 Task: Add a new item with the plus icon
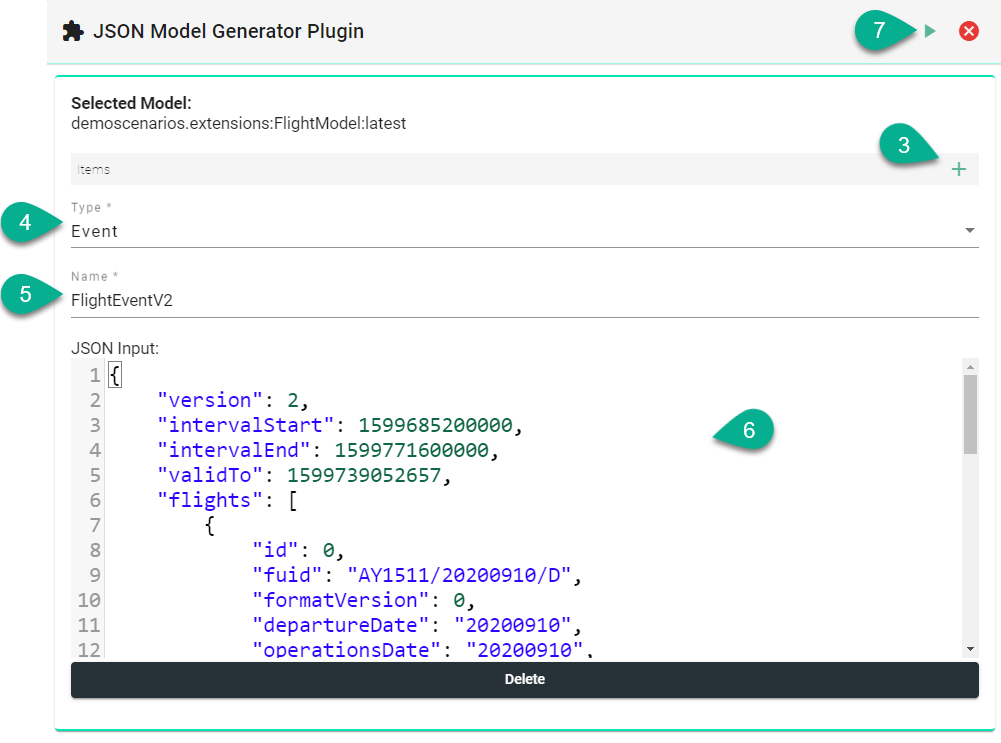(x=958, y=169)
